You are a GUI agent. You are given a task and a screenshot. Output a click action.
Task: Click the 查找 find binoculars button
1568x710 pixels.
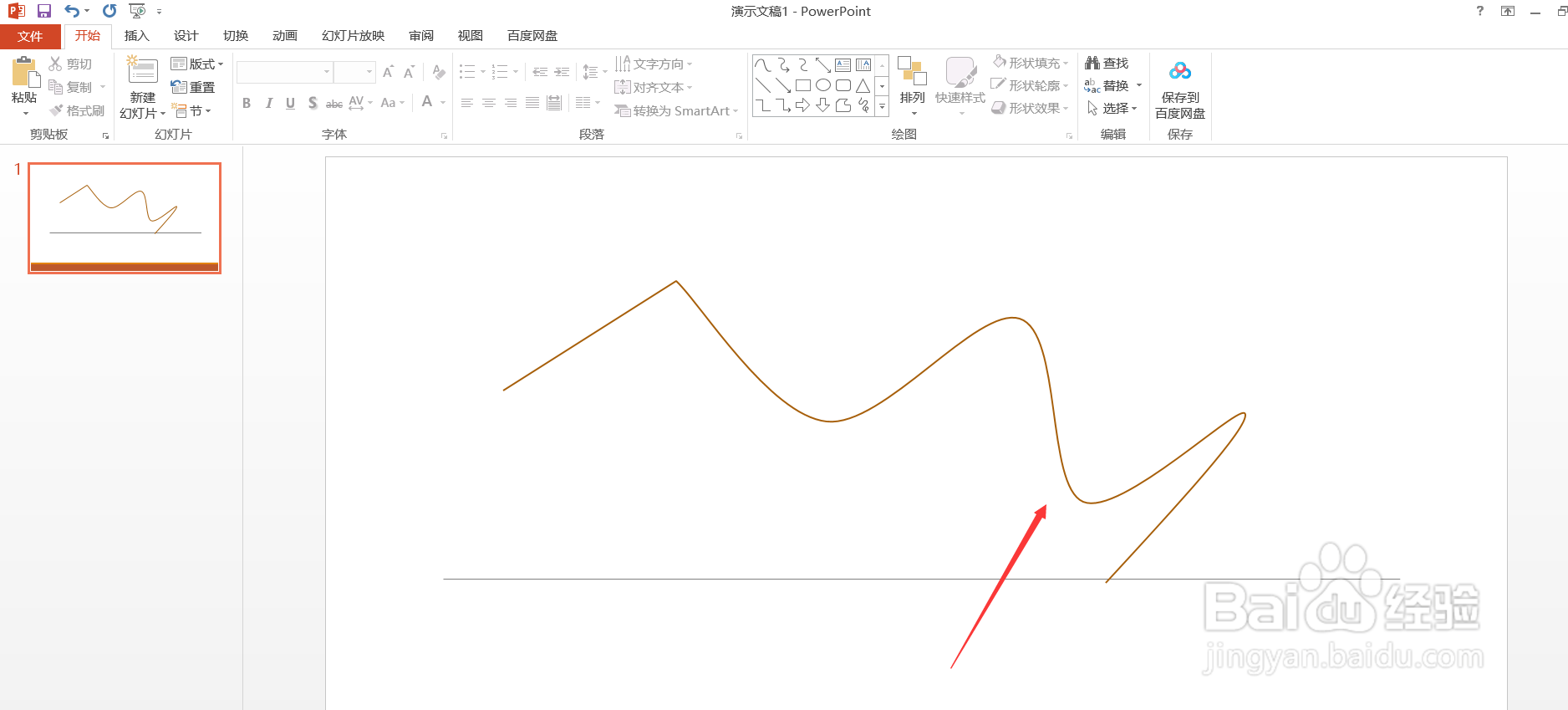[1107, 63]
